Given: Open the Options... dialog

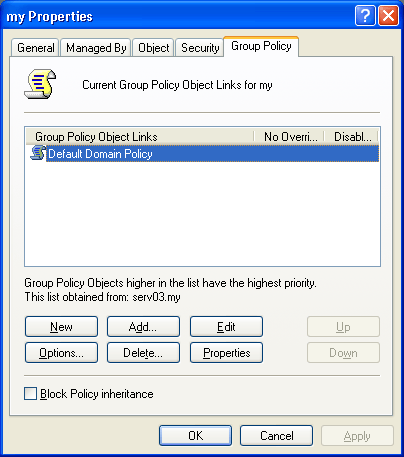Looking at the screenshot, I should (61, 353).
